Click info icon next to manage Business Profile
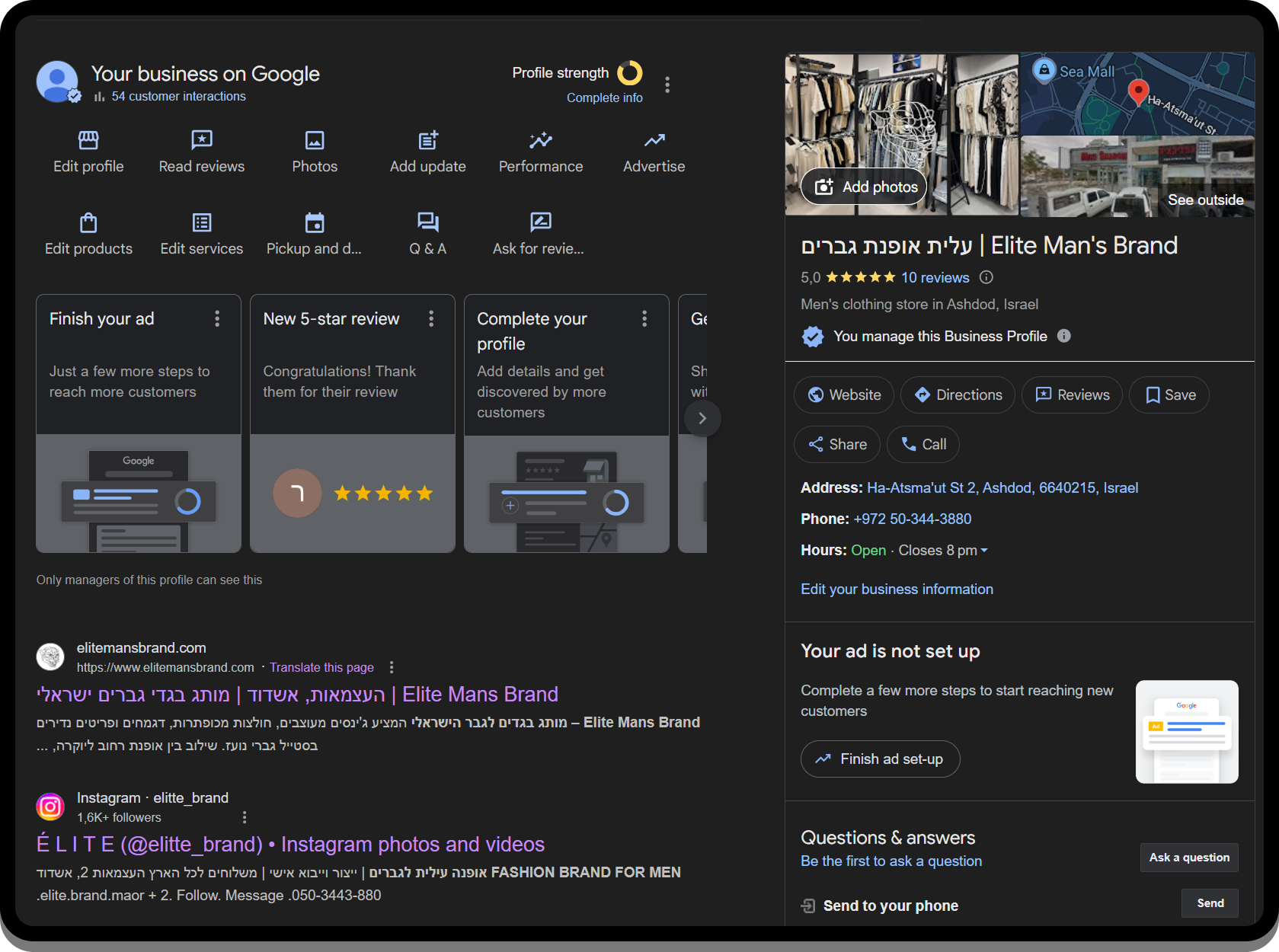1279x952 pixels. coord(1064,336)
